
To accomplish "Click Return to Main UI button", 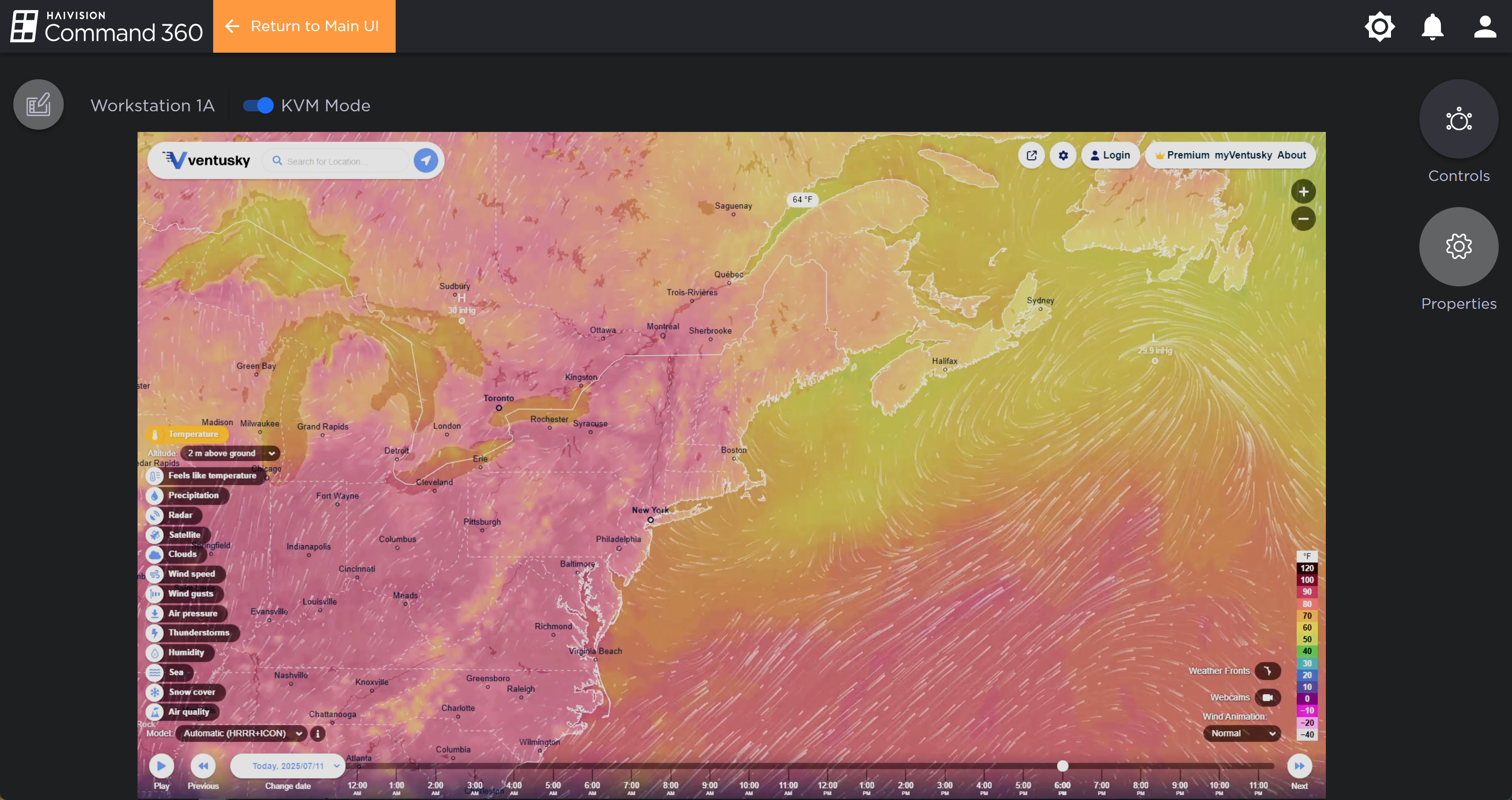I will [x=304, y=27].
